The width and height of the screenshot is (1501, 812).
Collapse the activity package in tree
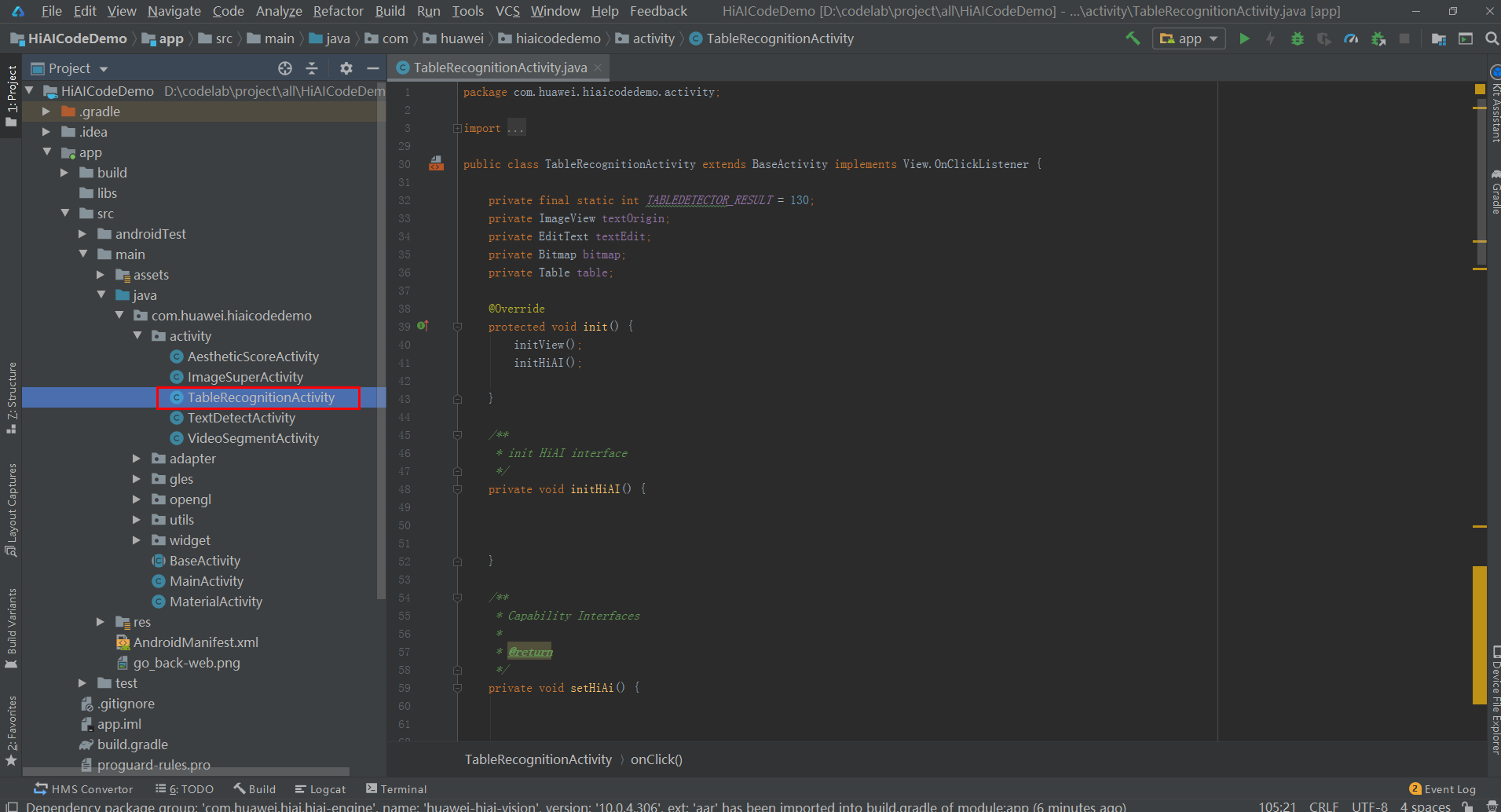tap(137, 336)
